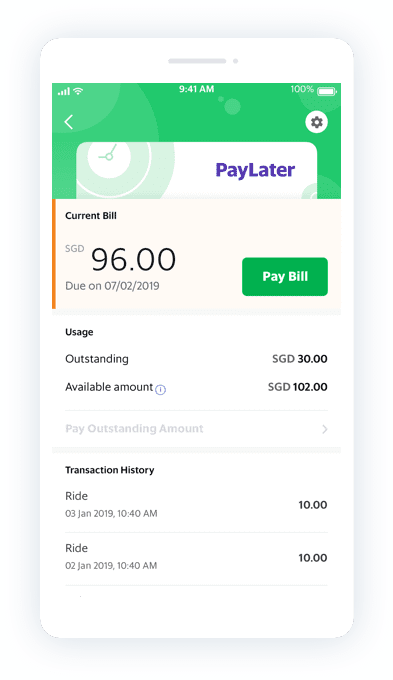Screen dimensions: 393x680
Task: Tap the Wi-Fi icon in status bar
Action: [78, 91]
